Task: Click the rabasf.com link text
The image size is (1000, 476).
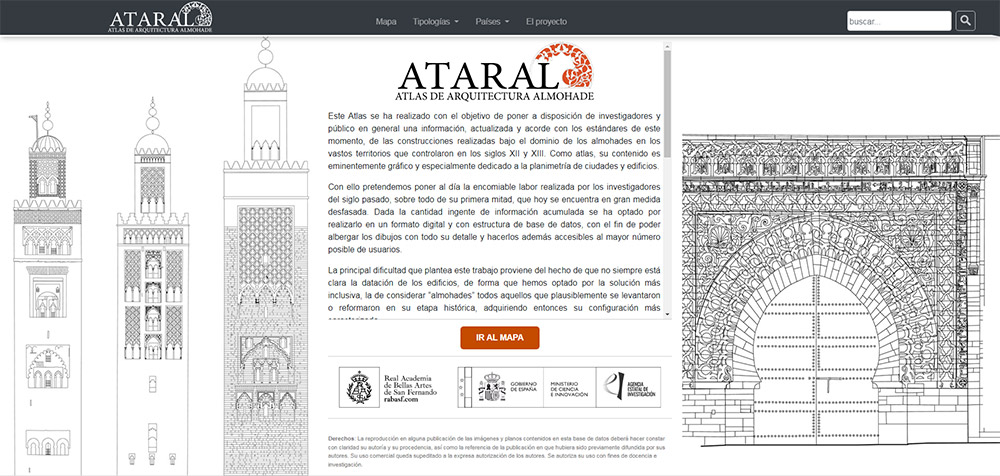Action: 402,401
